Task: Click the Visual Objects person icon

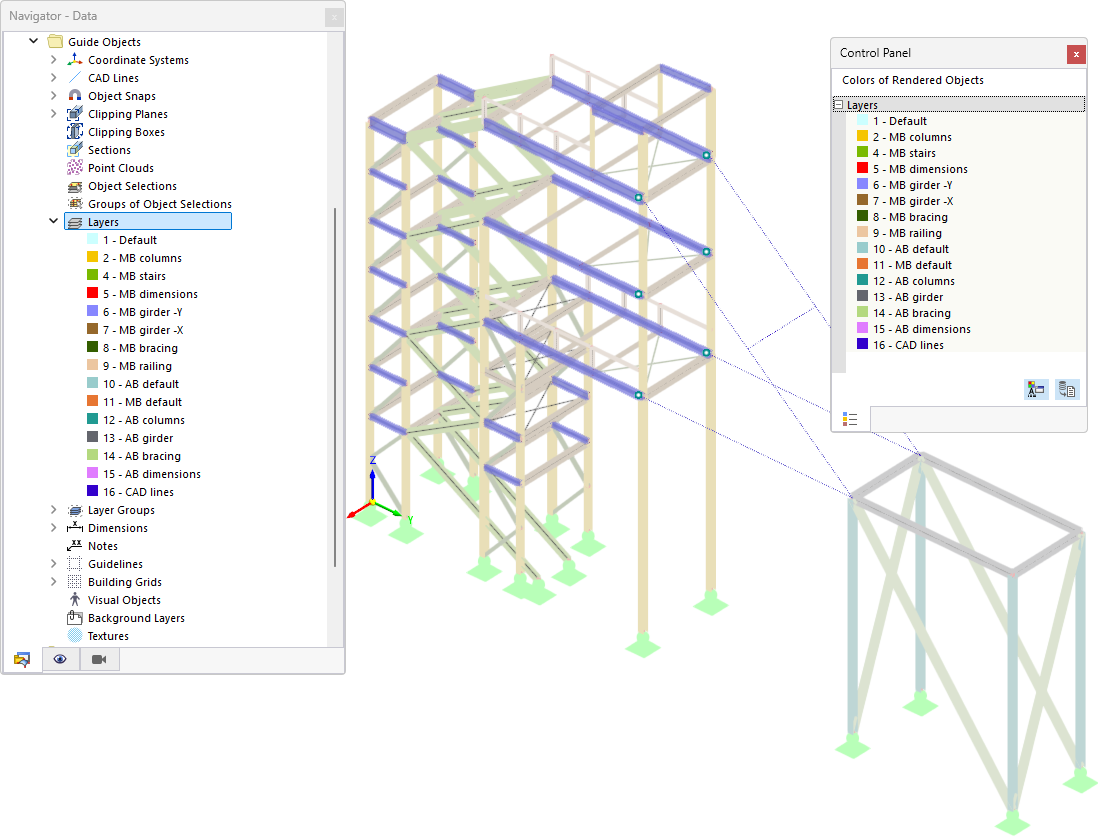Action: 75,600
